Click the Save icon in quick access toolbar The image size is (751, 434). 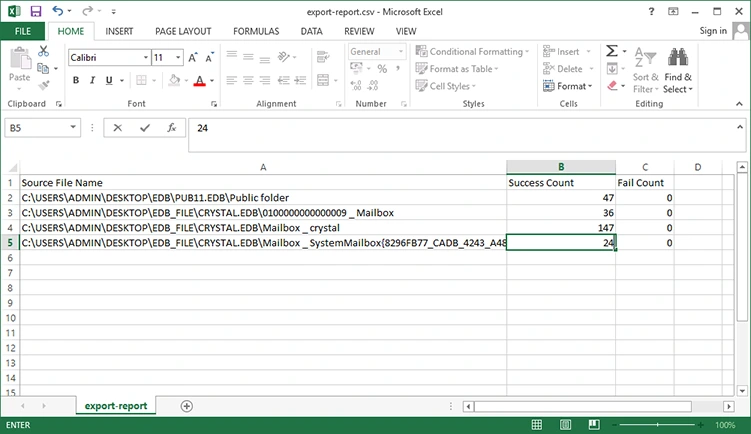(x=36, y=11)
